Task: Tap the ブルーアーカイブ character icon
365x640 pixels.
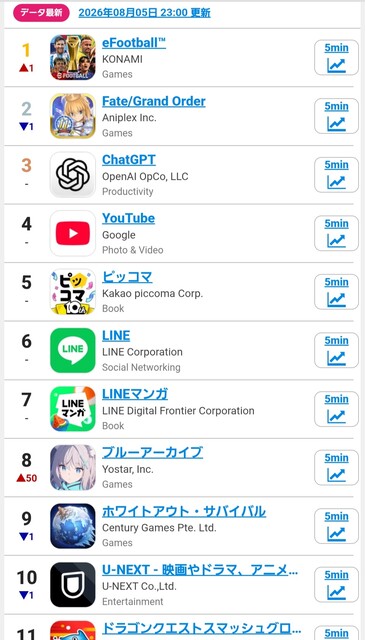Action: point(73,467)
